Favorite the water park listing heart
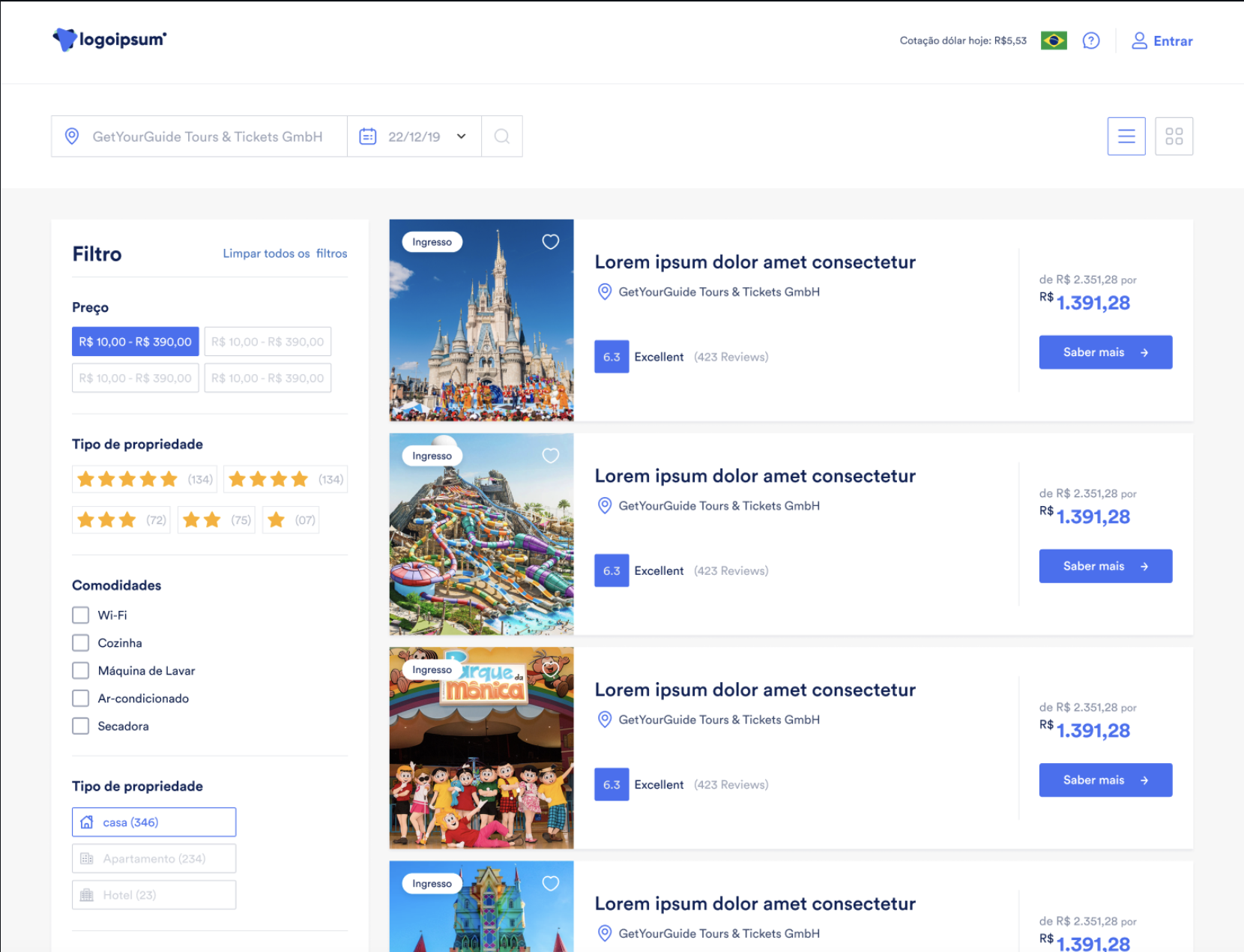This screenshot has height=952, width=1244. coord(550,456)
